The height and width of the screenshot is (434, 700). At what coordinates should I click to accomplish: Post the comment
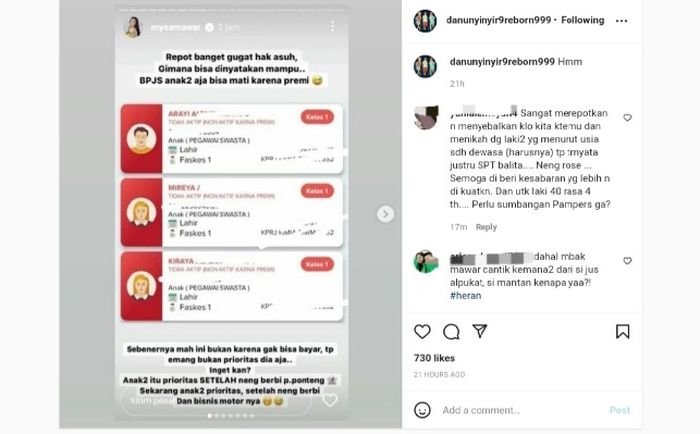(x=620, y=410)
